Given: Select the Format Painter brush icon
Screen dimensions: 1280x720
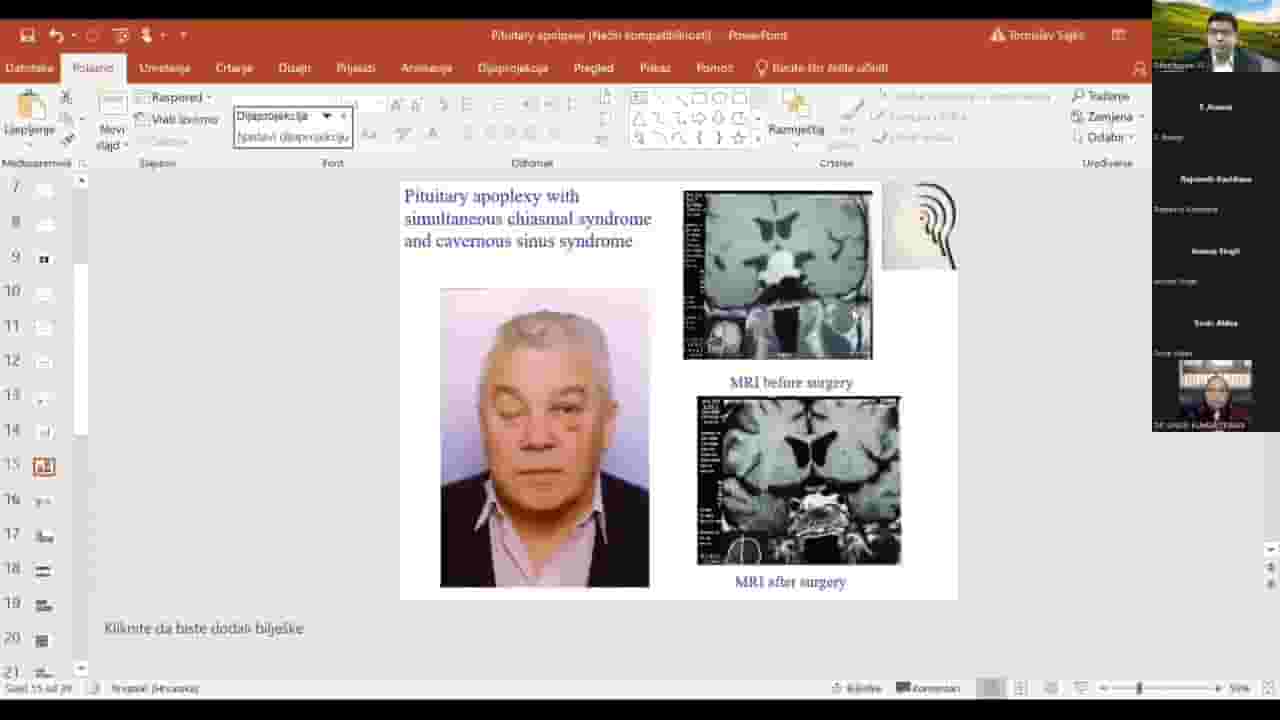Looking at the screenshot, I should [66, 137].
